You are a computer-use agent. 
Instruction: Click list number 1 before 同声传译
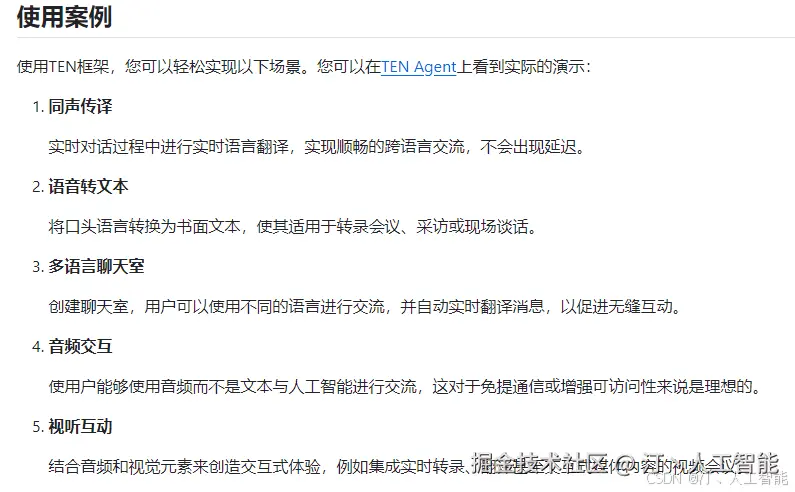[38, 107]
